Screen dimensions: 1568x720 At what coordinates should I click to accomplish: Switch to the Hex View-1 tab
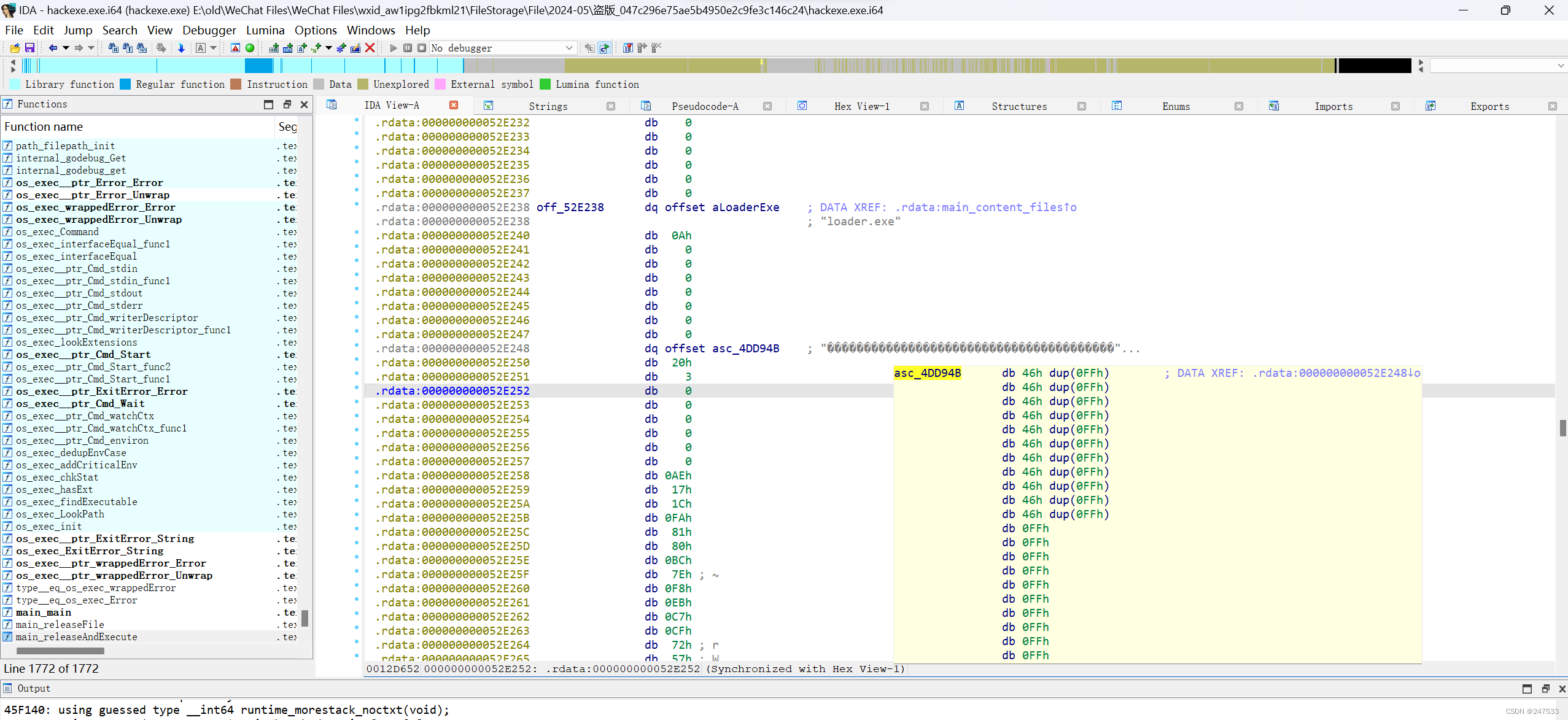point(862,106)
